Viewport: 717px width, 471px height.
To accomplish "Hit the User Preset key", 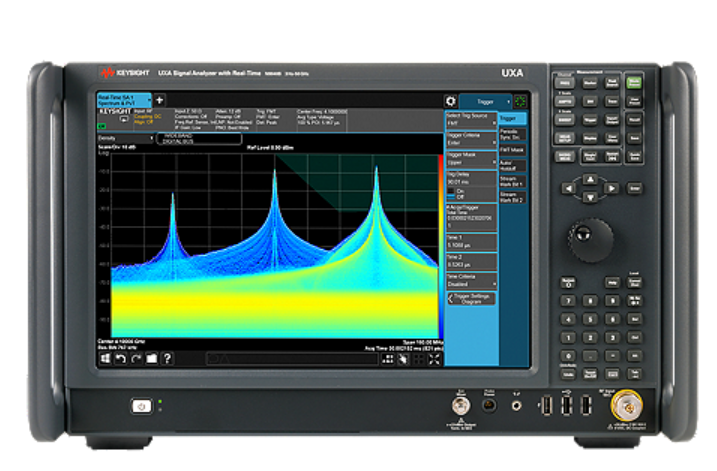I will coord(634,102).
